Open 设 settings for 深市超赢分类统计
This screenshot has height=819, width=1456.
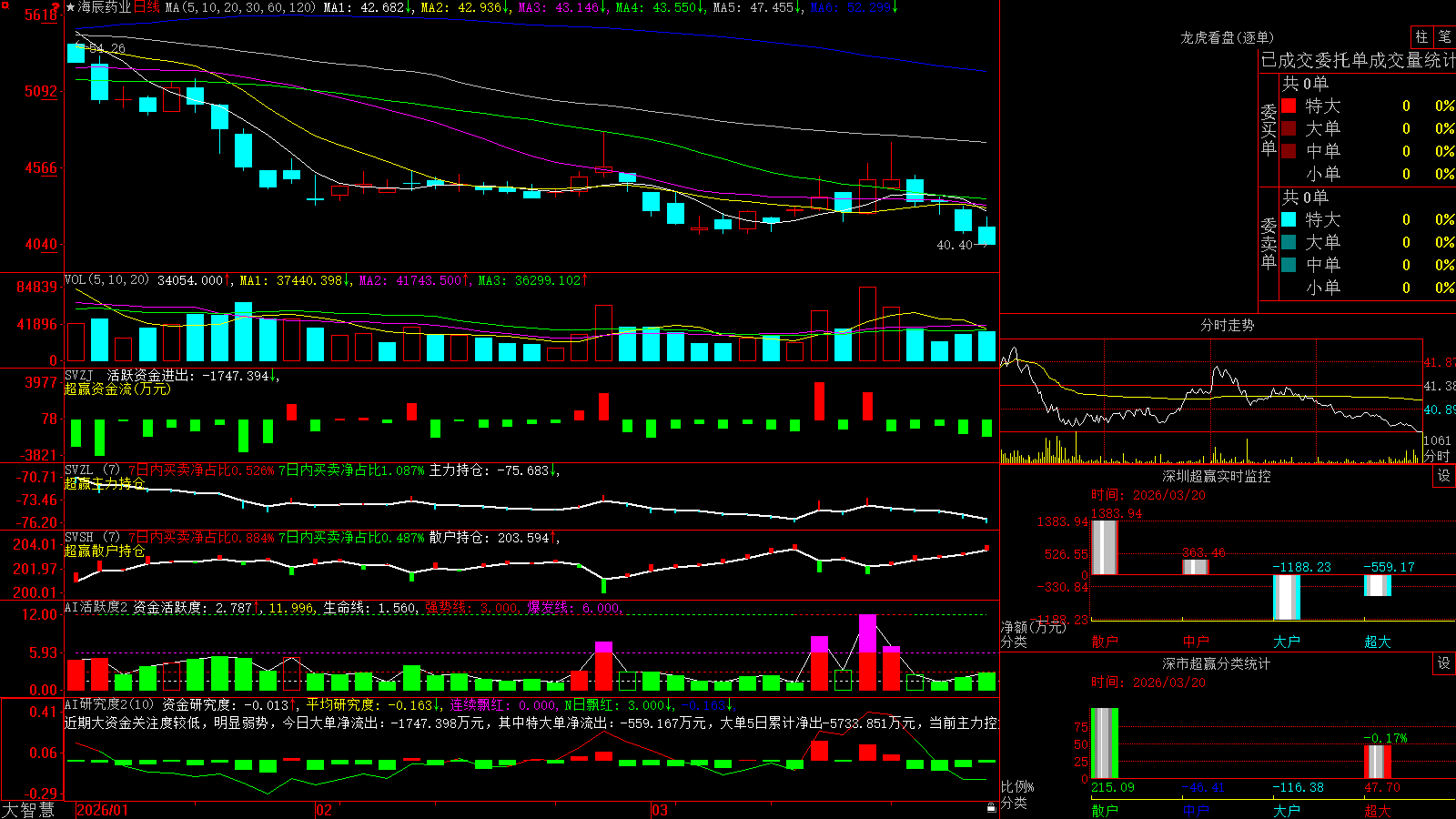click(x=1444, y=663)
